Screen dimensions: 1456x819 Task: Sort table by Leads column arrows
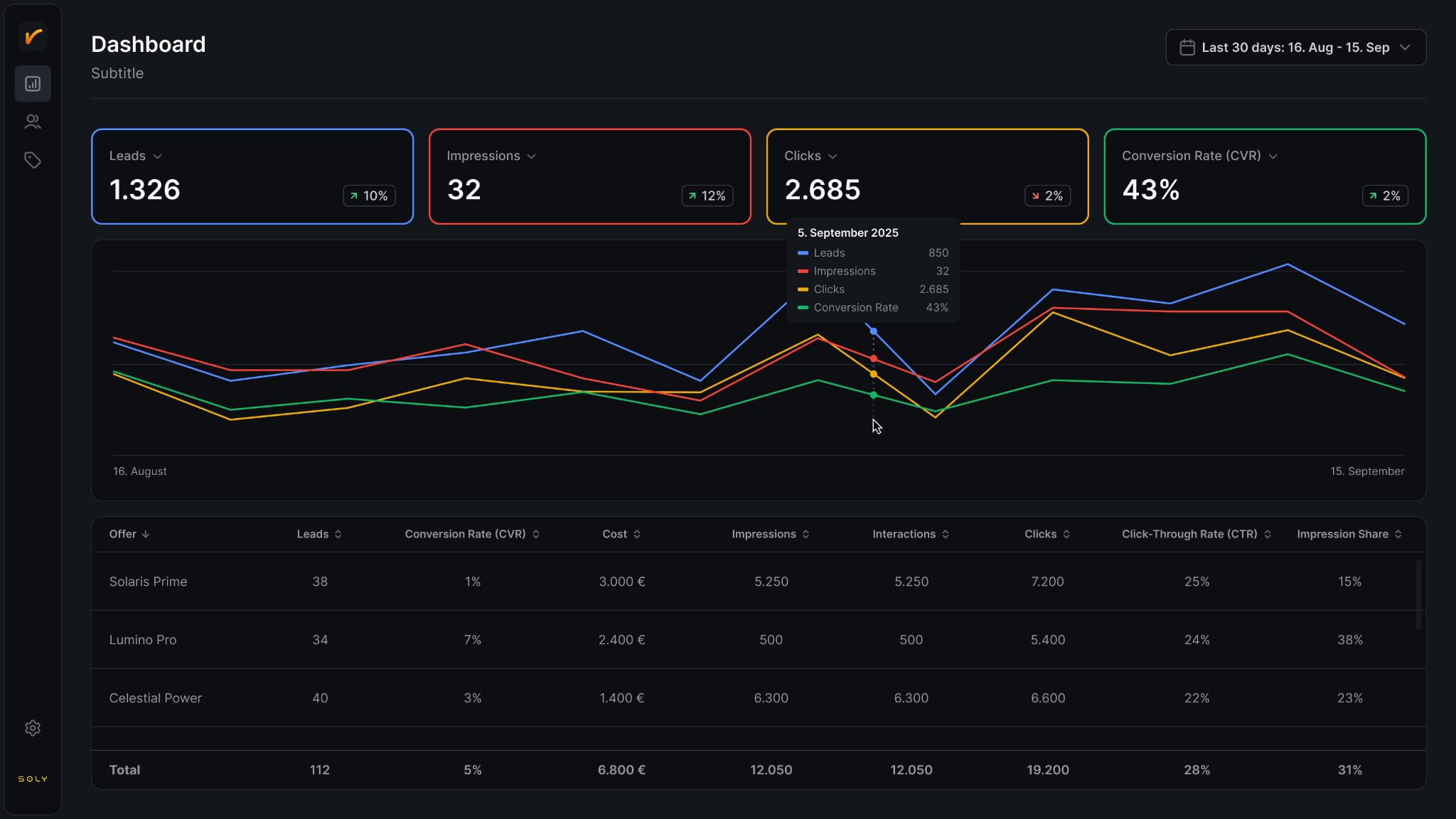338,535
